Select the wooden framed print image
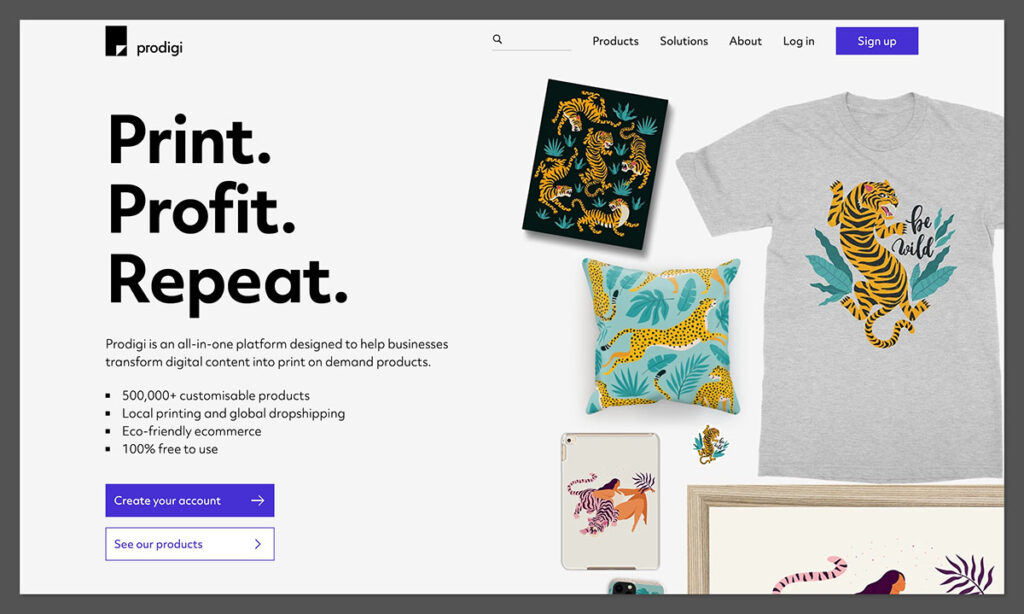The image size is (1024, 614). coord(846,540)
